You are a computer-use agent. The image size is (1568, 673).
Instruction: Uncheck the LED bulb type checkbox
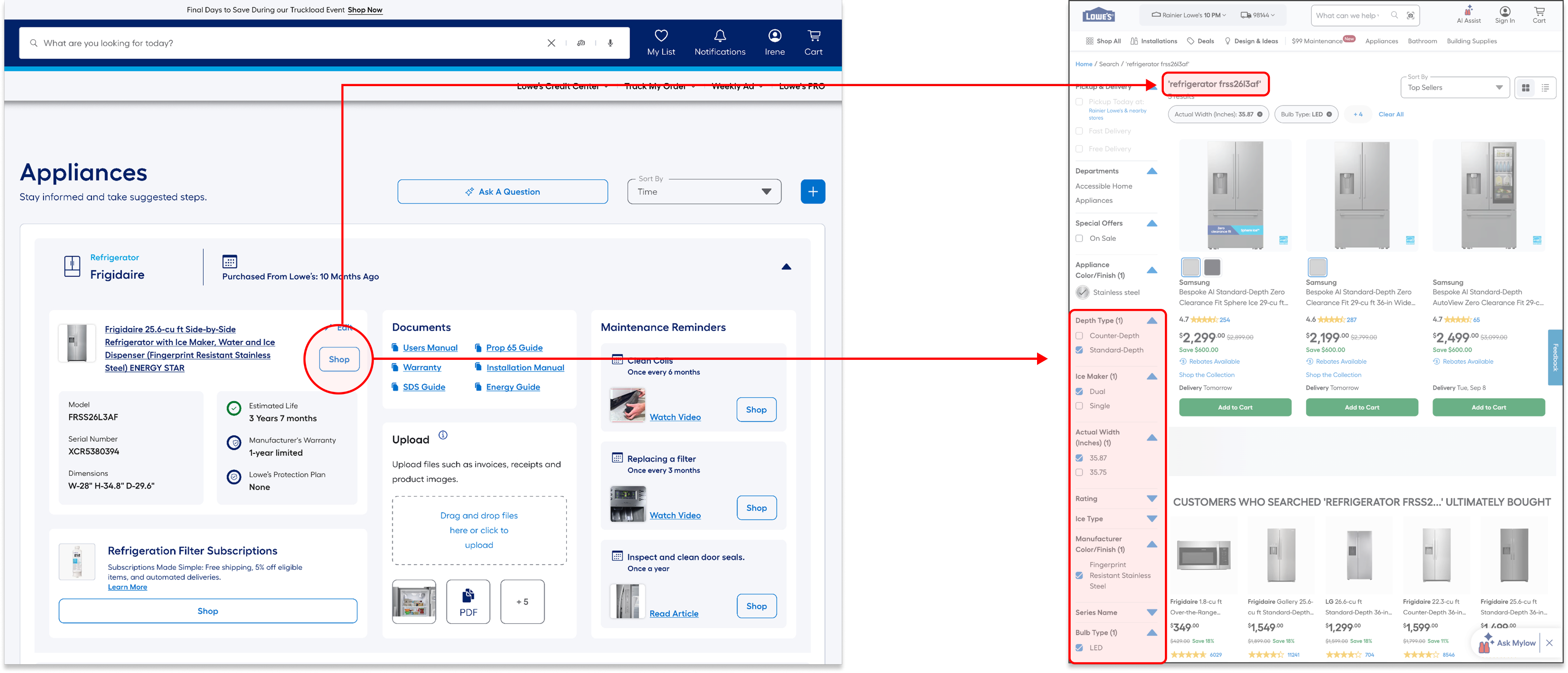click(x=1079, y=648)
